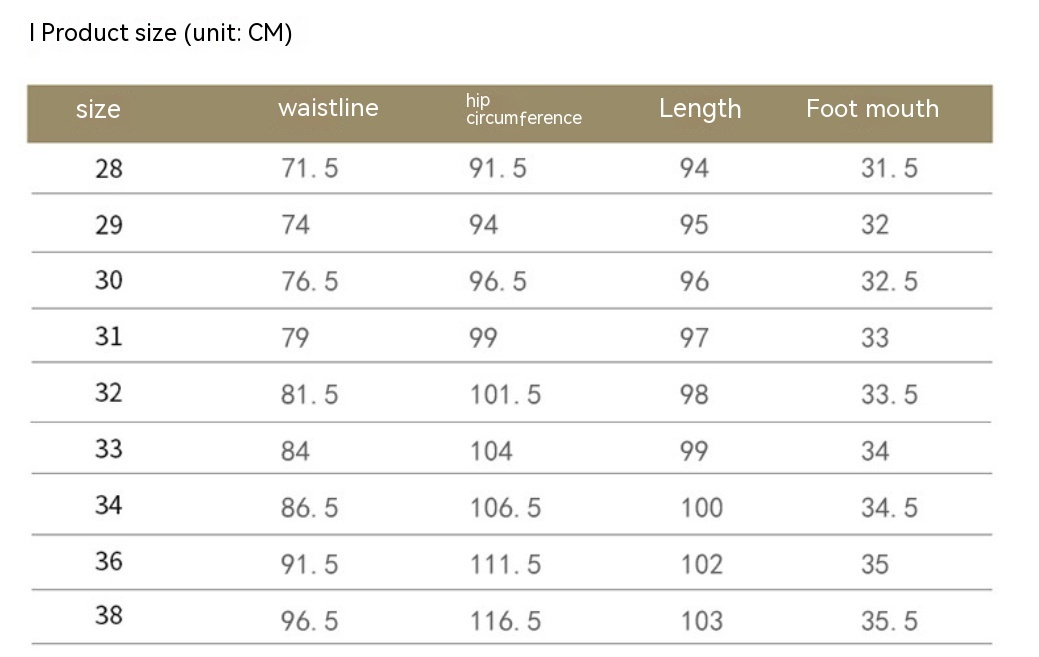Click the "Length" column header
This screenshot has height=657, width=1039.
tap(700, 109)
